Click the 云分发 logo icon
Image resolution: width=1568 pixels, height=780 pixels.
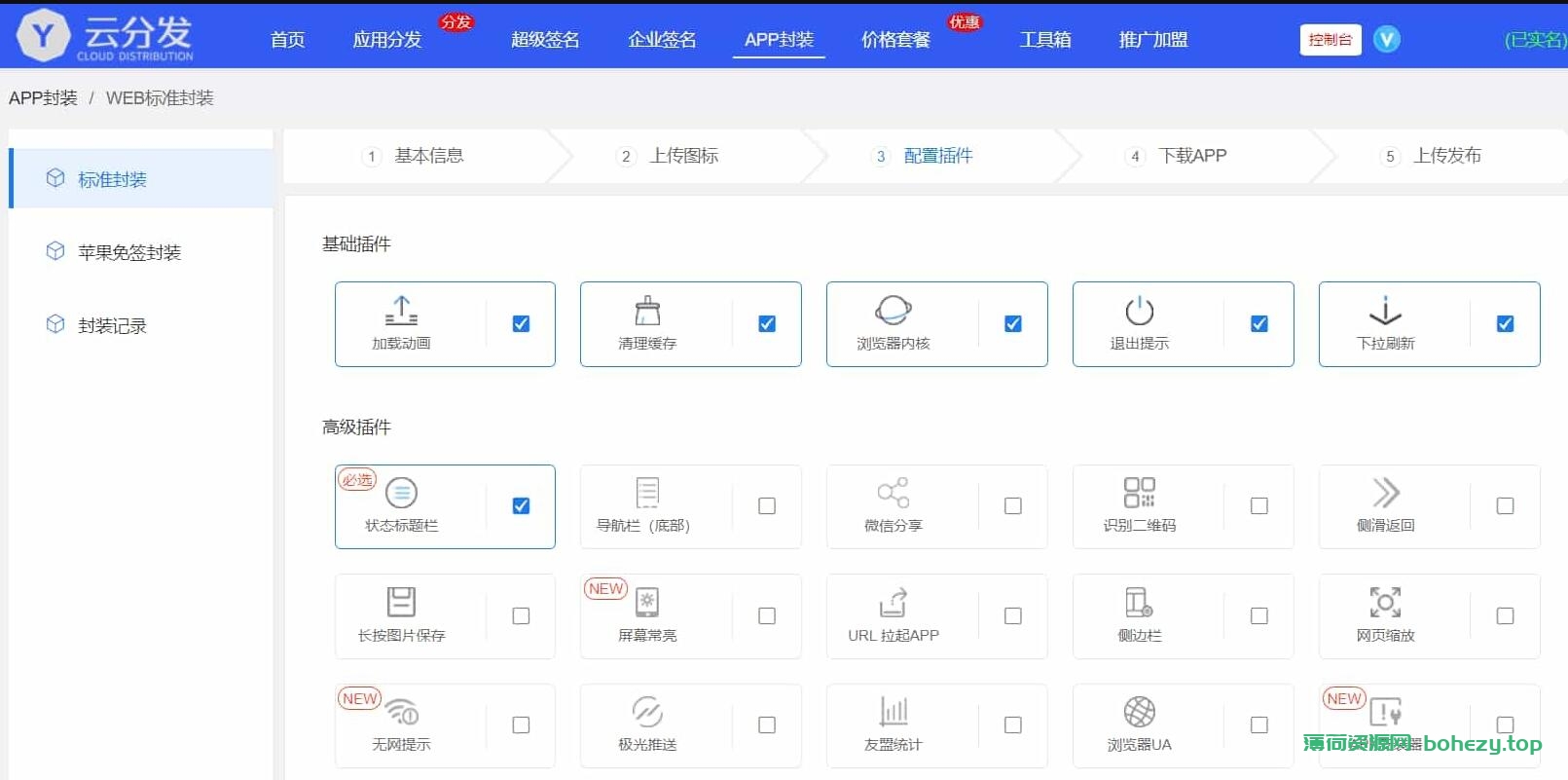[44, 36]
